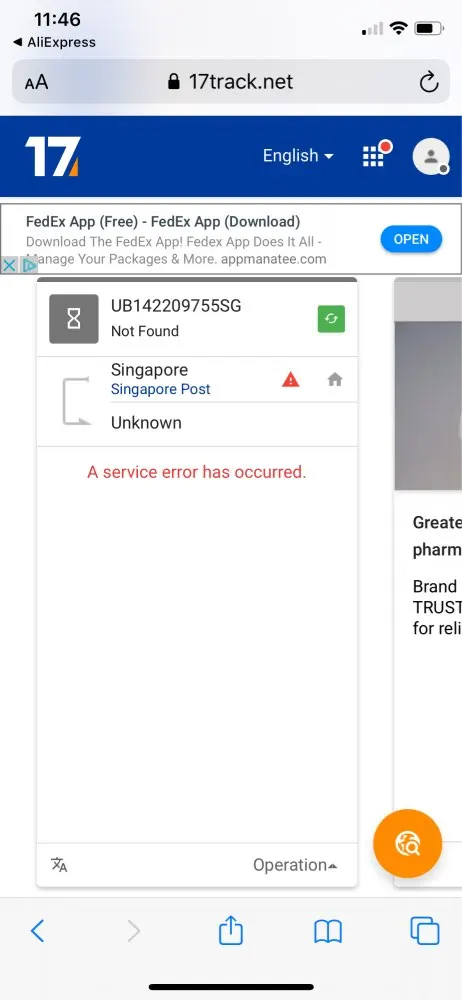Tap the orange floating search button
The image size is (462, 1000).
coord(407,844)
